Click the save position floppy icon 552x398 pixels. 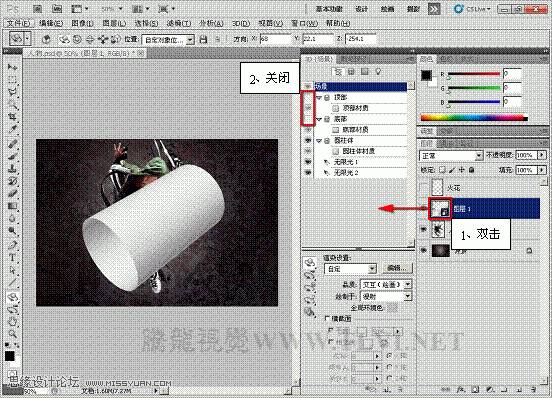coord(203,39)
